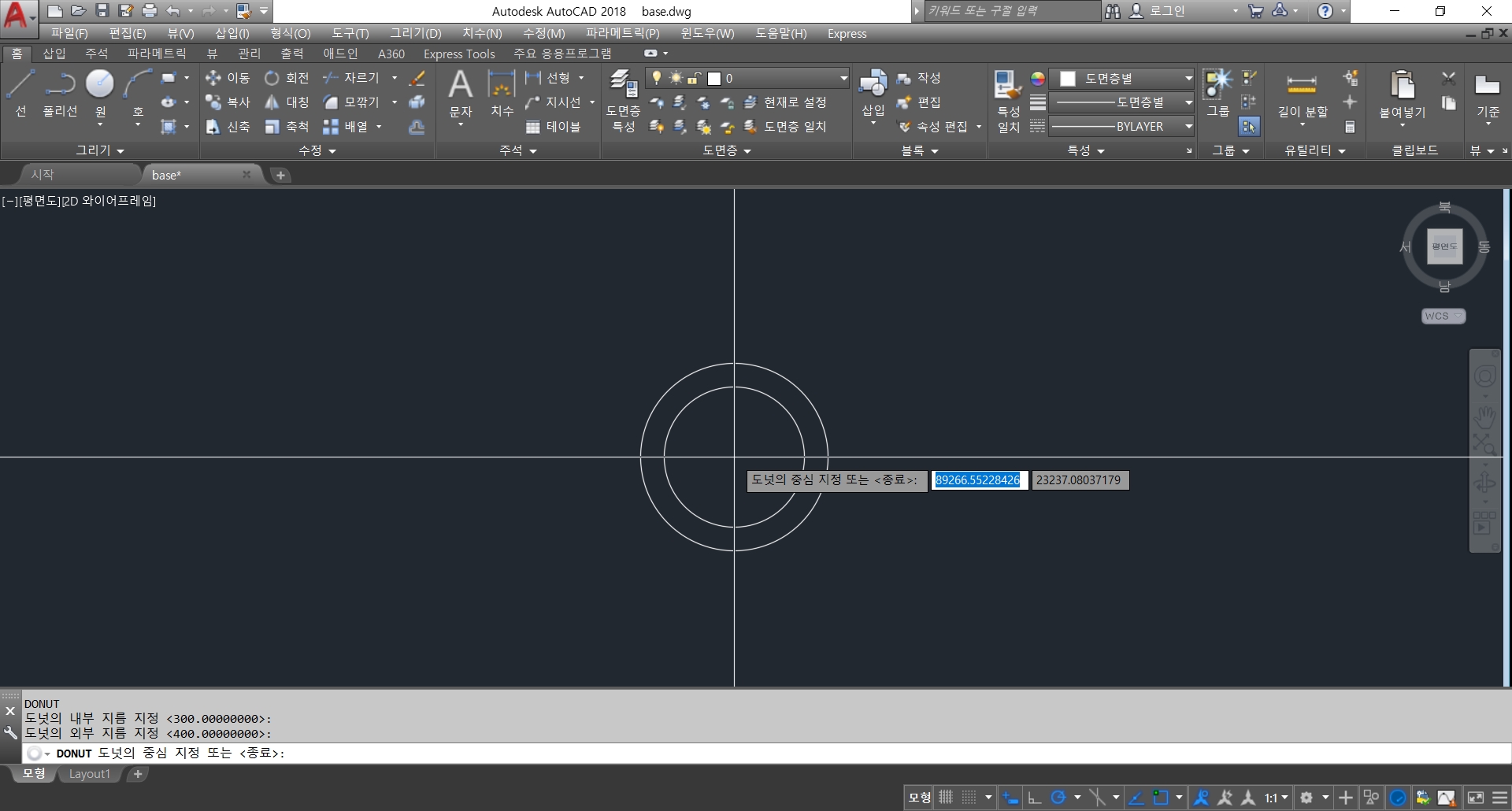Viewport: 1512px width, 811px height.
Task: Open Layer Properties (도면층 특성) manager
Action: [623, 101]
